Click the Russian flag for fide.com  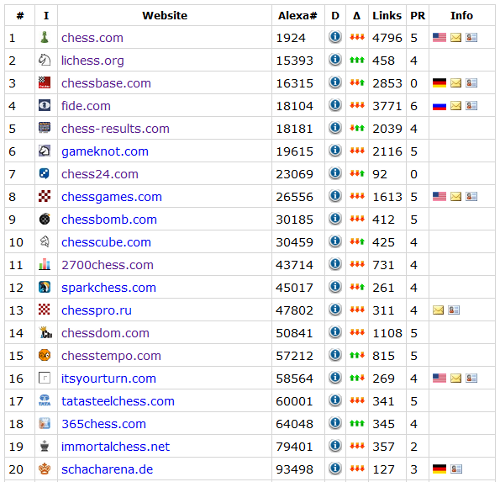click(x=439, y=106)
